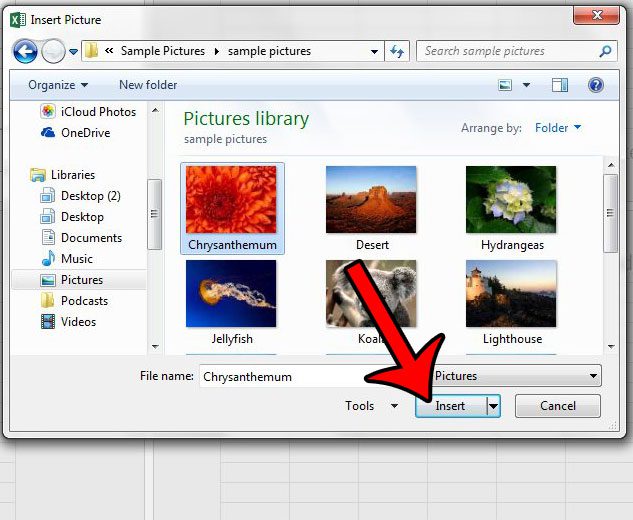Click the Insert button
633x520 pixels.
(x=451, y=406)
